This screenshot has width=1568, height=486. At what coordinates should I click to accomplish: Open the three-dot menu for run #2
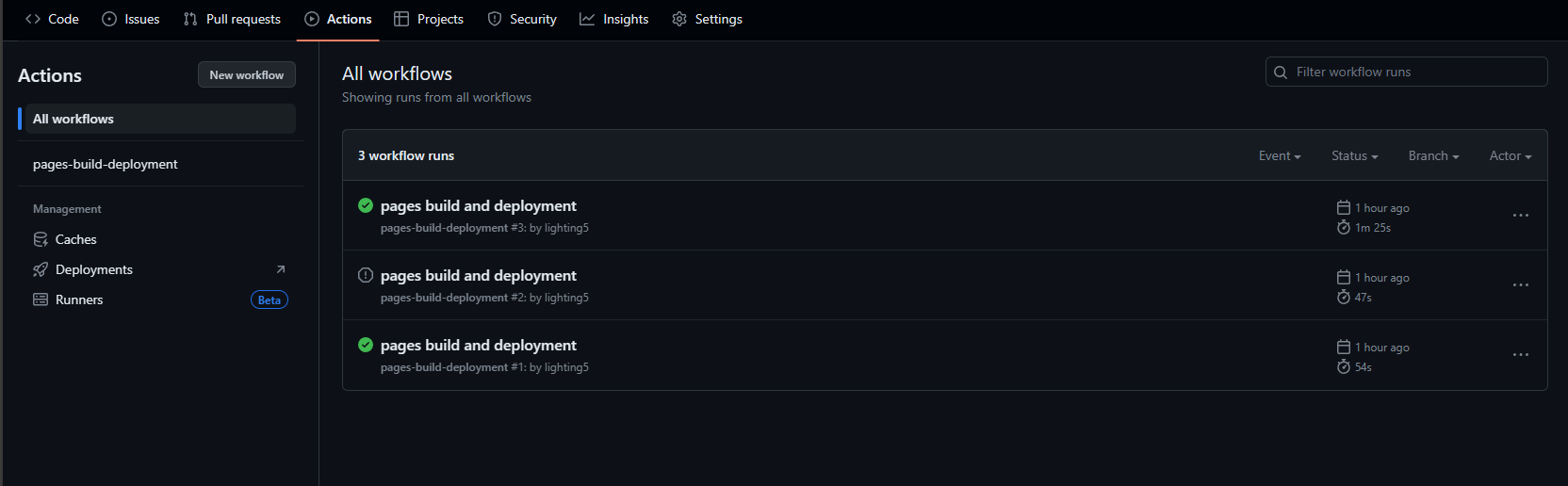1520,285
